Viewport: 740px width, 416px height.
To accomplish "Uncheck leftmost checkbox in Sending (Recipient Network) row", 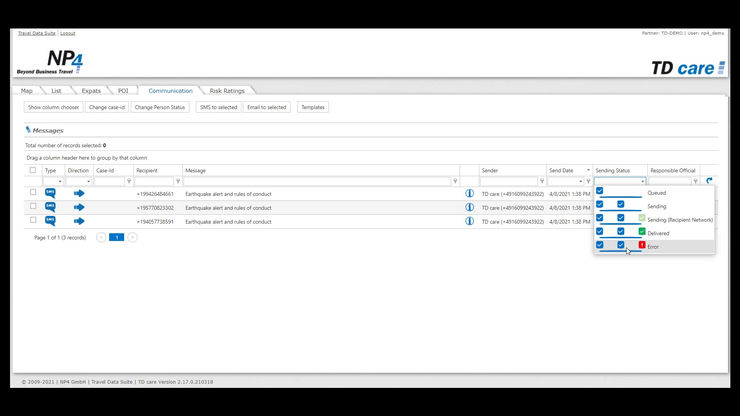I will pyautogui.click(x=599, y=218).
